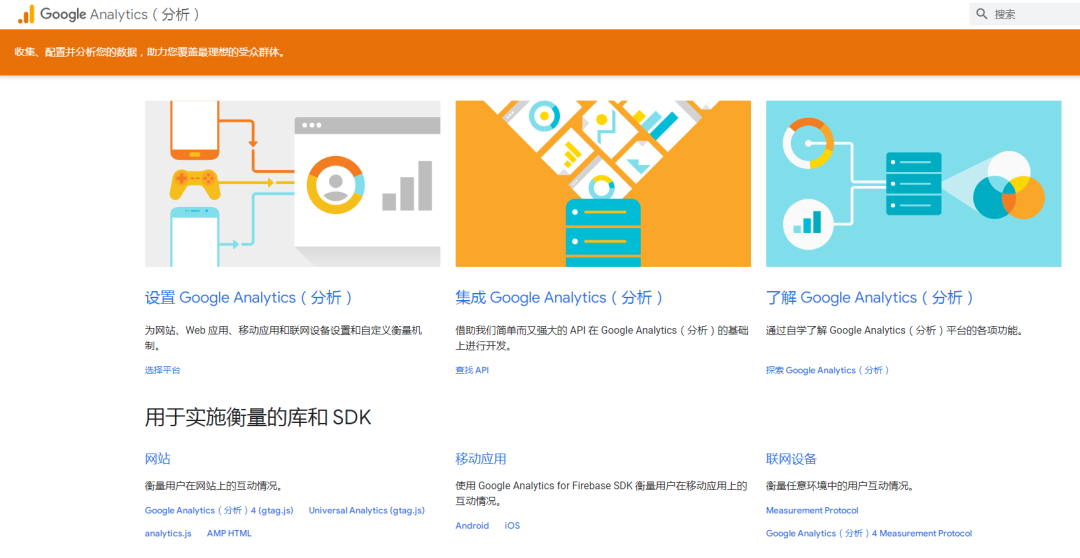Follow the 选择平台 link

[x=163, y=370]
